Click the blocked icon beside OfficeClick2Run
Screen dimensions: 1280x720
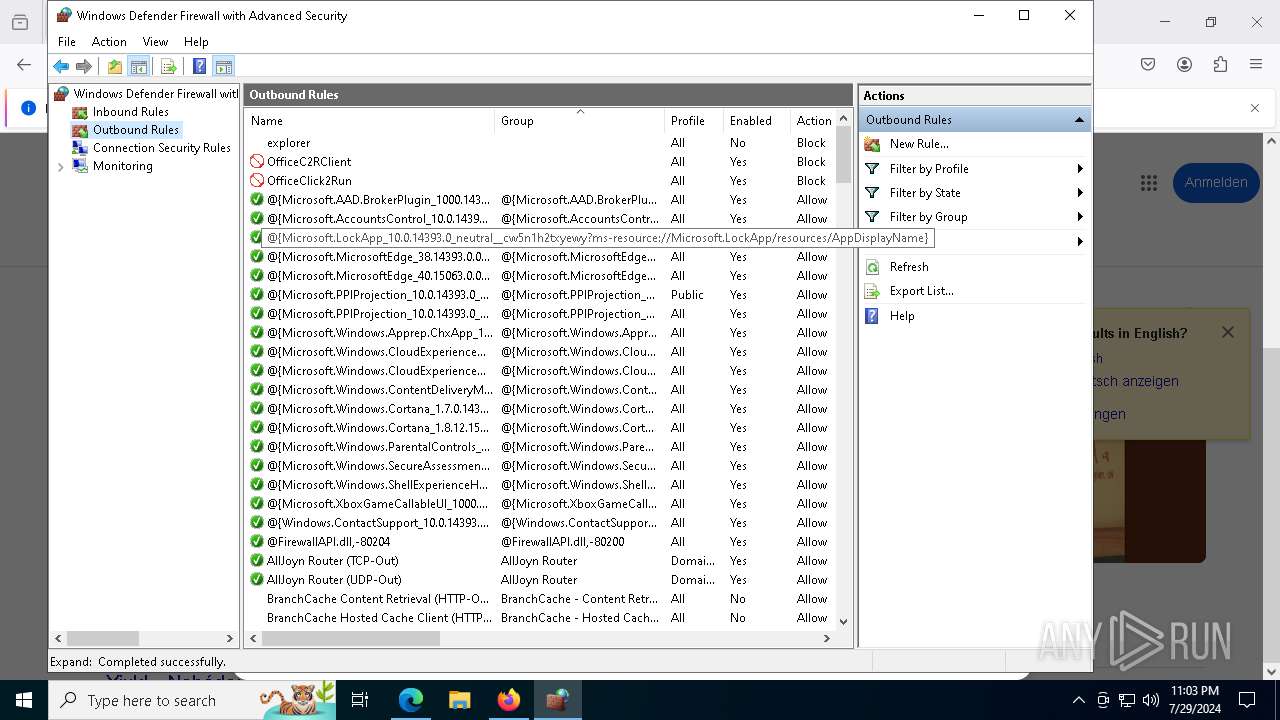[257, 181]
